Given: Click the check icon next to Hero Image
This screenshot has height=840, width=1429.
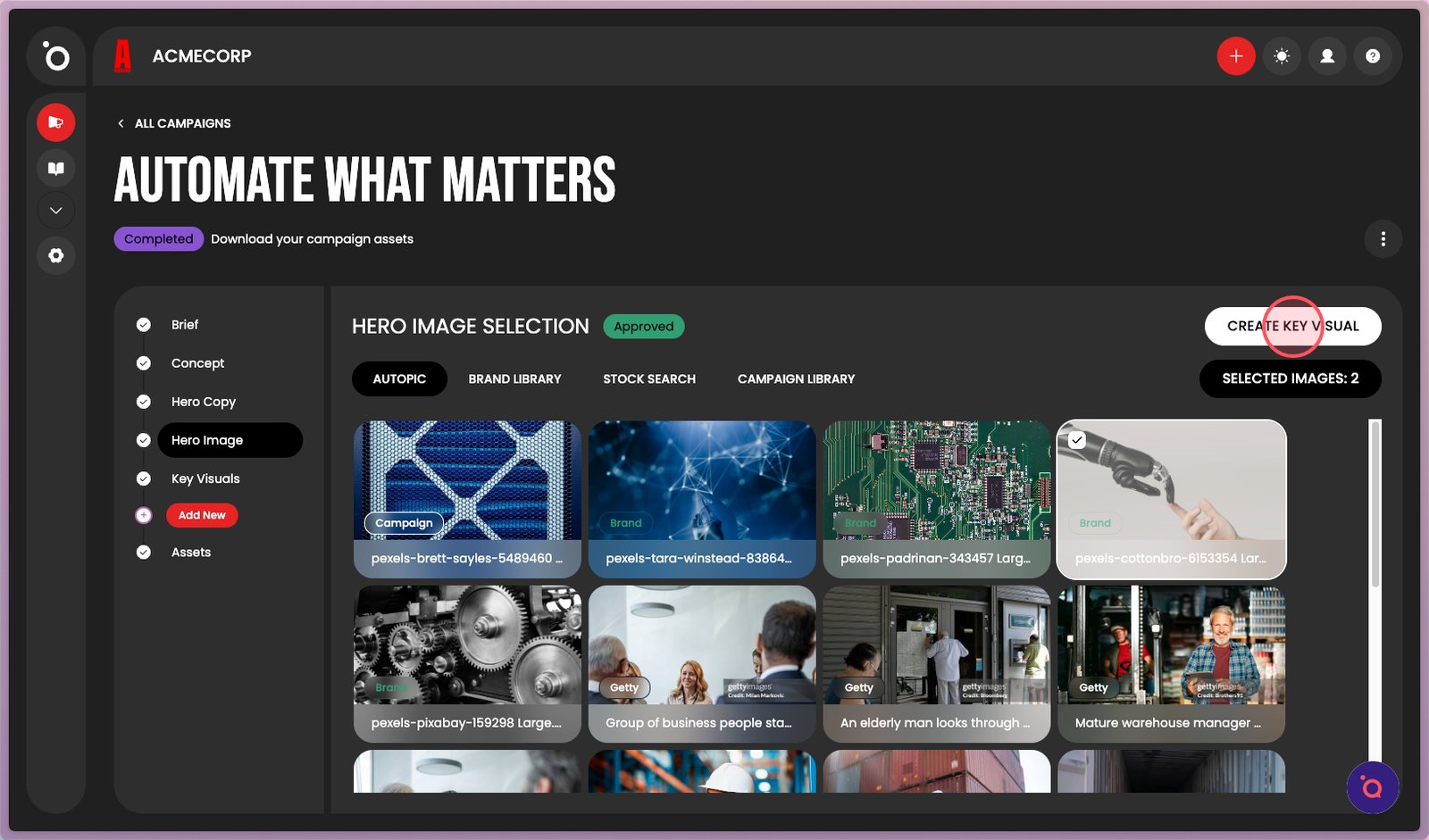Looking at the screenshot, I should click(x=144, y=440).
